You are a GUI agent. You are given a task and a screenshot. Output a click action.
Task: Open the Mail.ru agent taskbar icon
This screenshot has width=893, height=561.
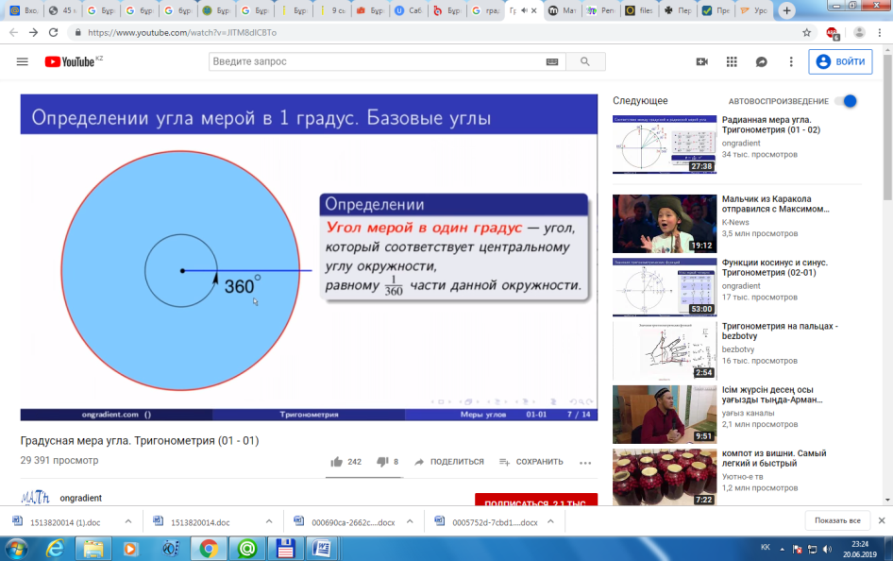247,548
